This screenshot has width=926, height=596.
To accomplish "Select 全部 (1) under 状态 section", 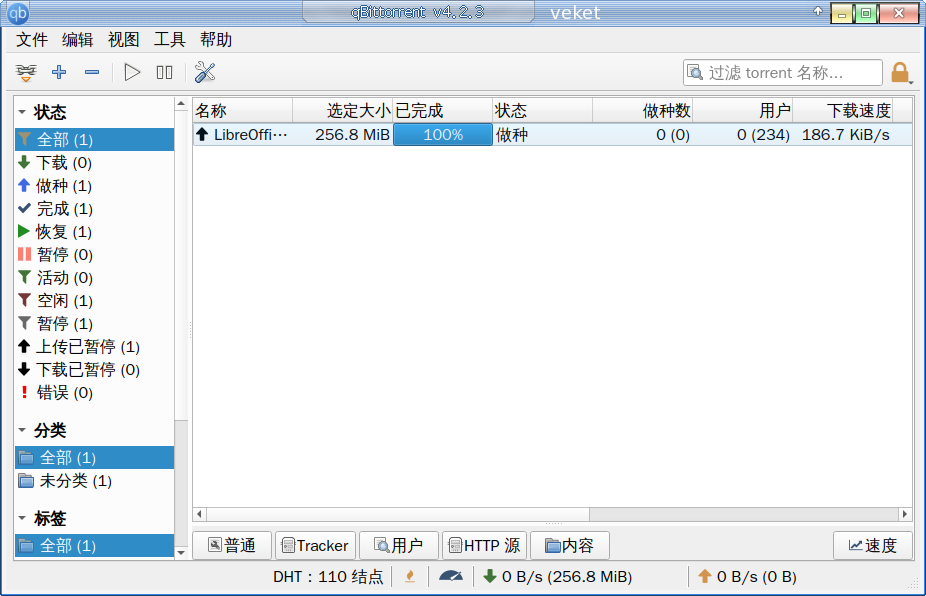I will pos(94,139).
